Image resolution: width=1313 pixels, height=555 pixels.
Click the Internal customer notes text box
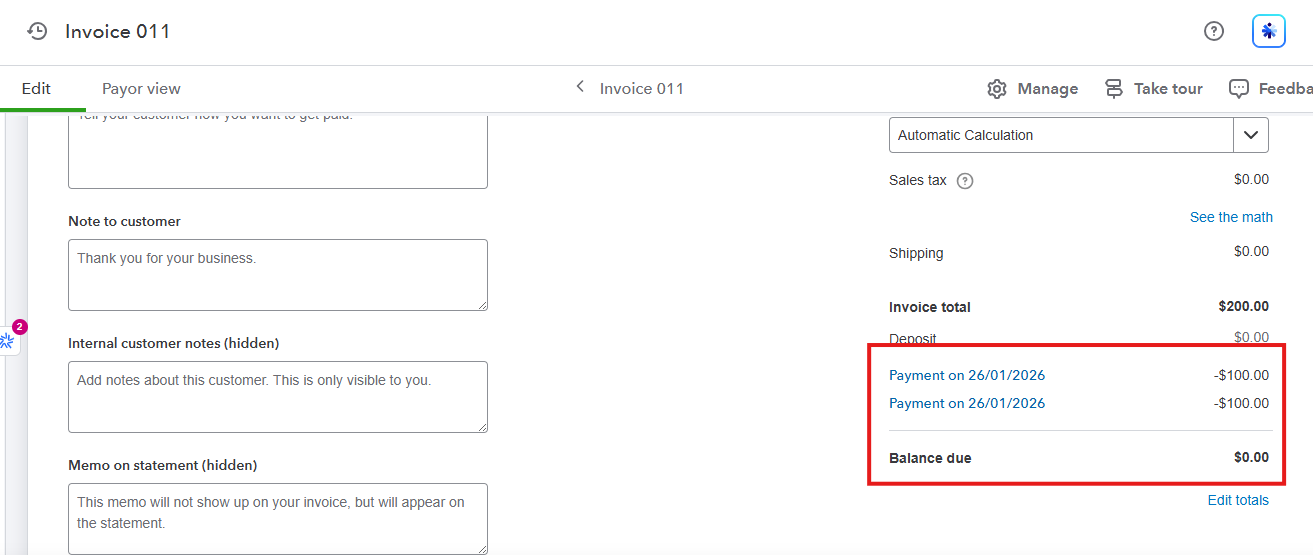tap(277, 397)
